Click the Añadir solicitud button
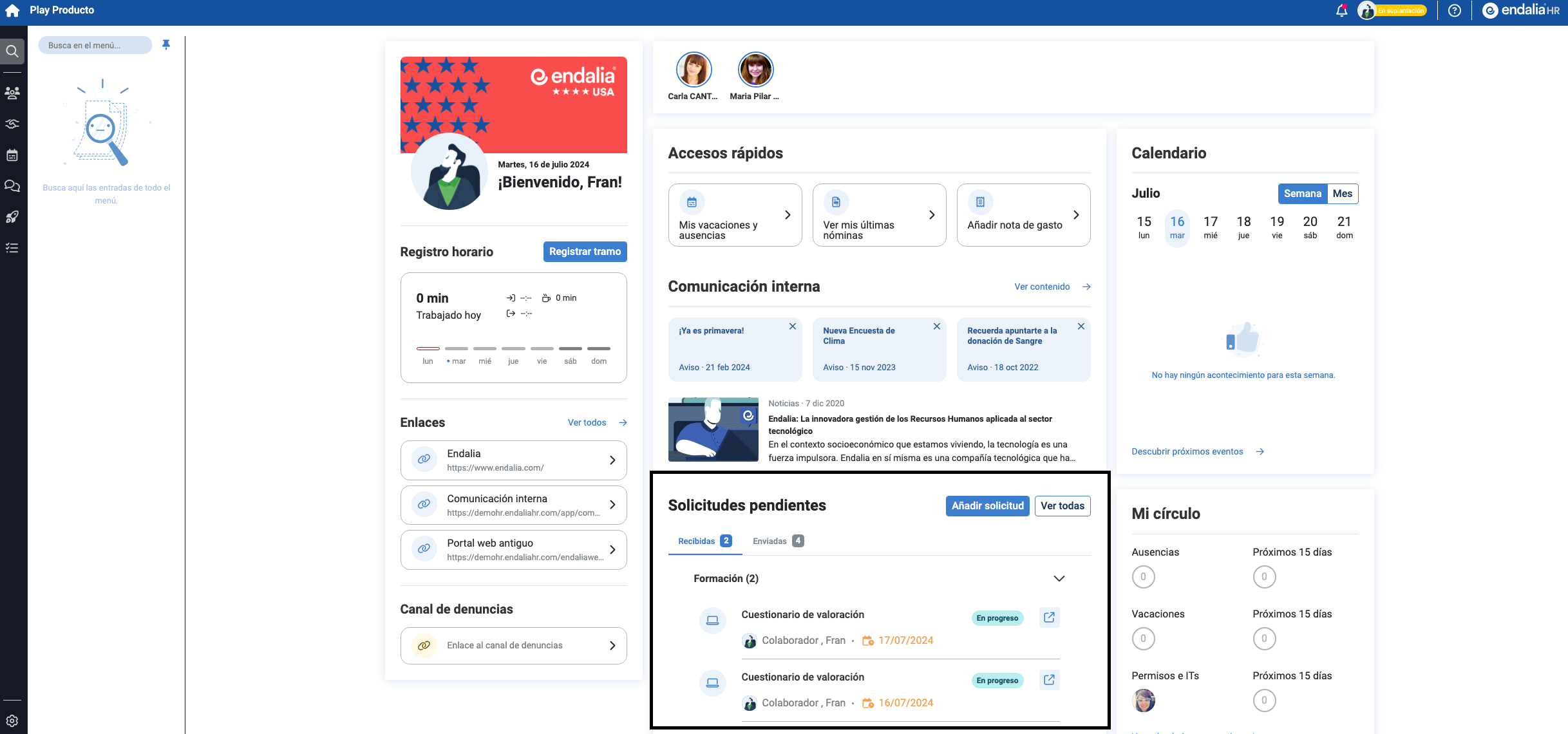The width and height of the screenshot is (1568, 734). (987, 505)
